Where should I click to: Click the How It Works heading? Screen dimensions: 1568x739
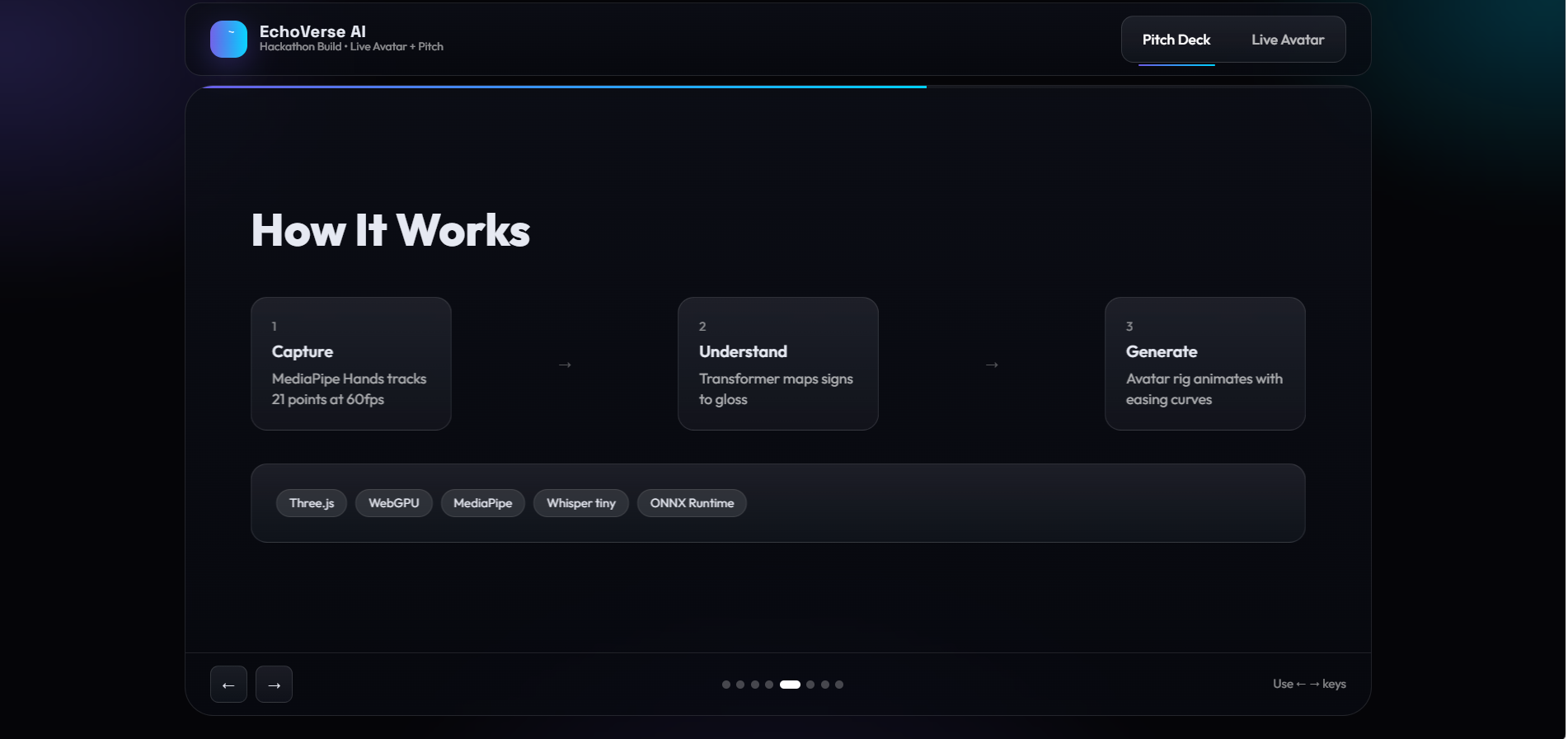391,230
